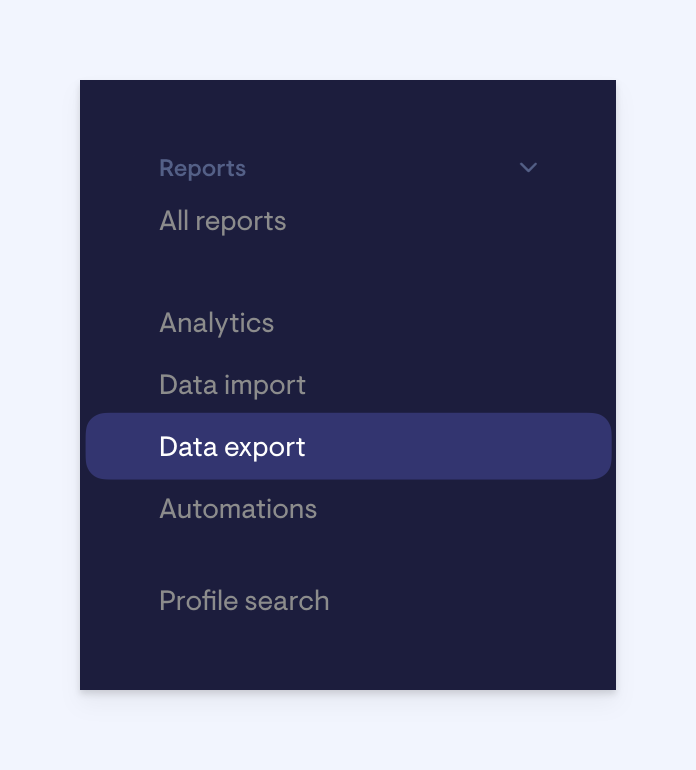Collapse the Reports section chevron
Viewport: 696px width, 770px height.
(x=528, y=167)
